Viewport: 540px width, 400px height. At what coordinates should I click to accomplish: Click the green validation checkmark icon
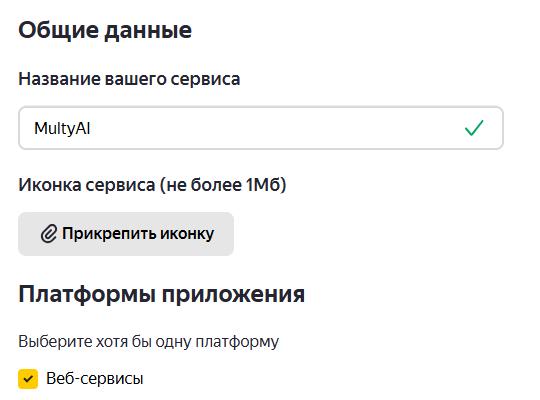click(x=474, y=128)
